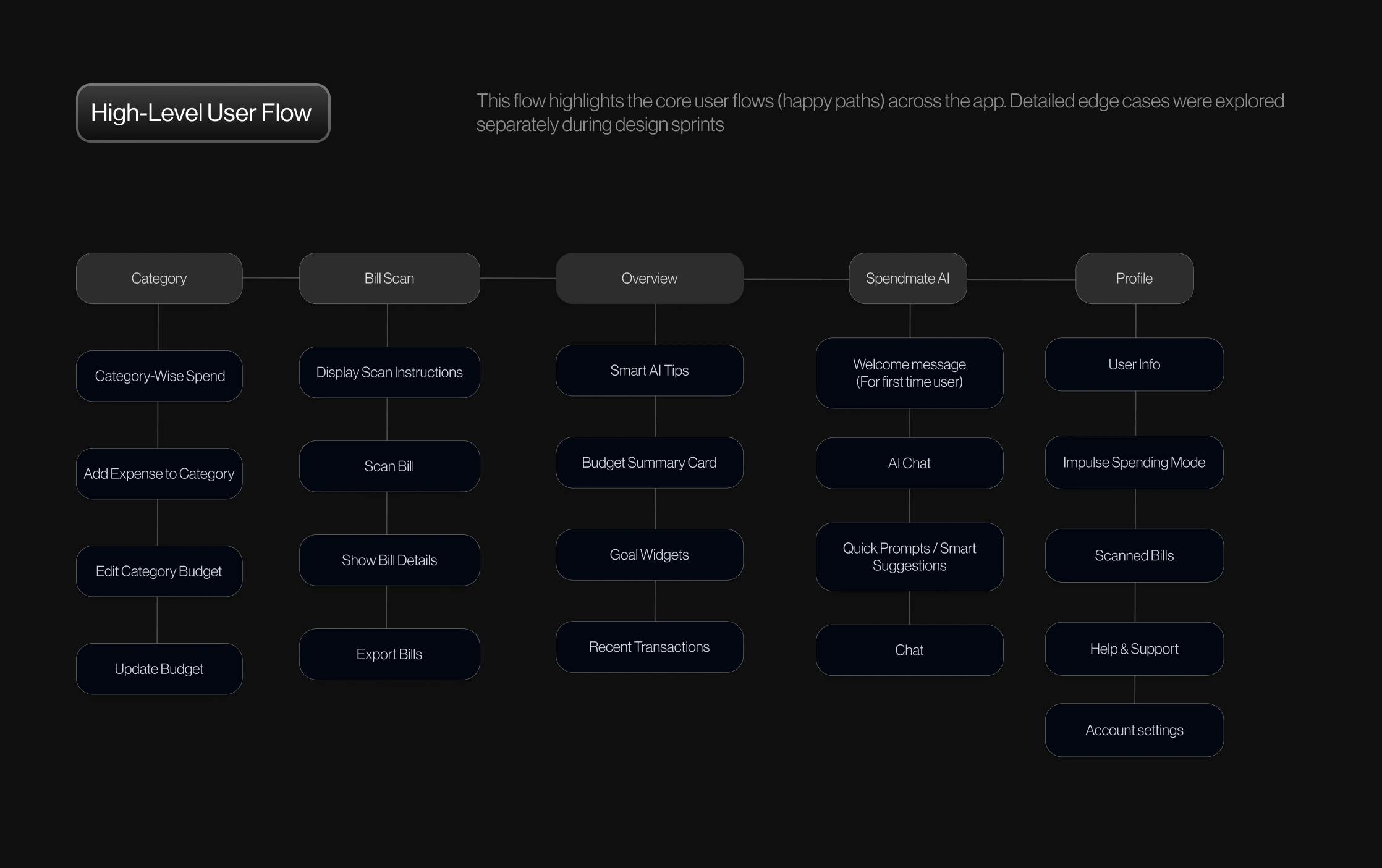Select Add Expense to Category node
Viewport: 1382px width, 868px height.
[x=159, y=474]
